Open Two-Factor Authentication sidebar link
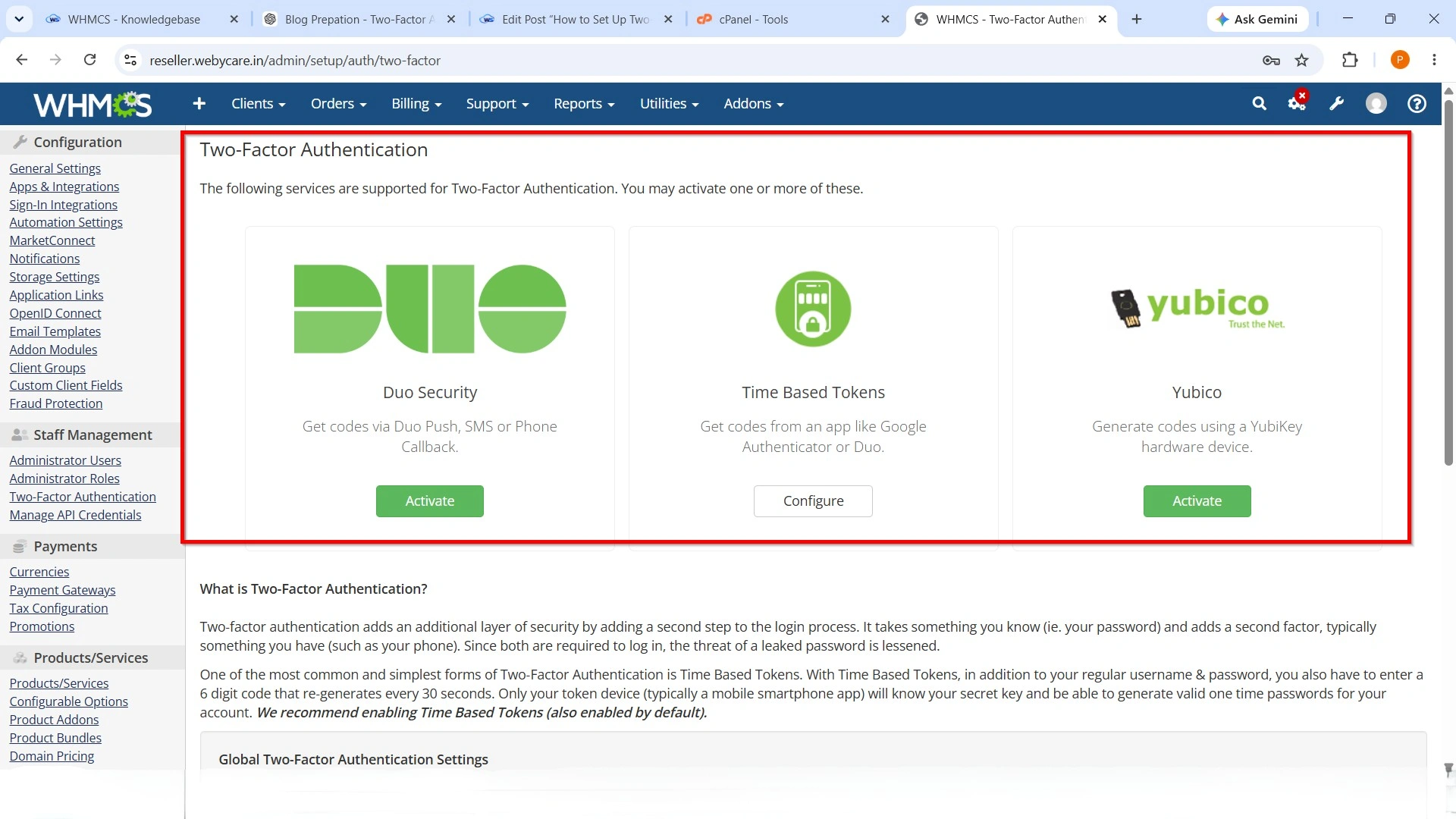Screen dimensions: 1456x819 pos(83,497)
